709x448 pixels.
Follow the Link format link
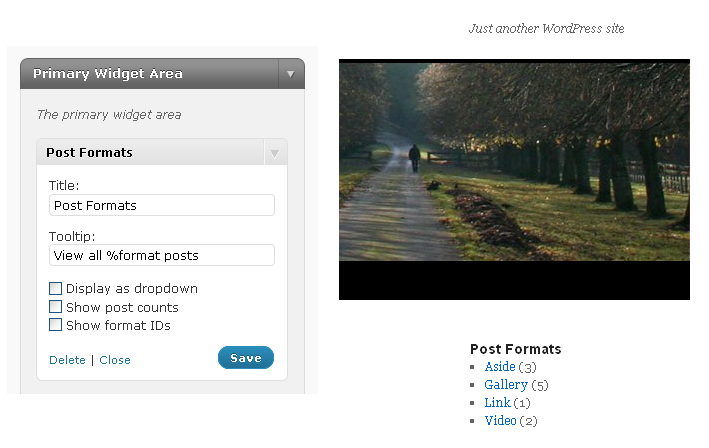point(497,402)
